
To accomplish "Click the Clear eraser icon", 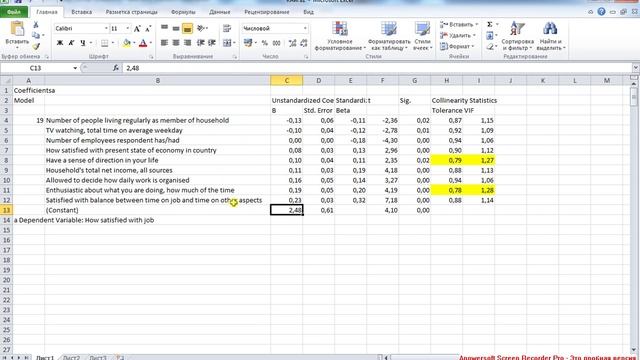I will coord(489,47).
